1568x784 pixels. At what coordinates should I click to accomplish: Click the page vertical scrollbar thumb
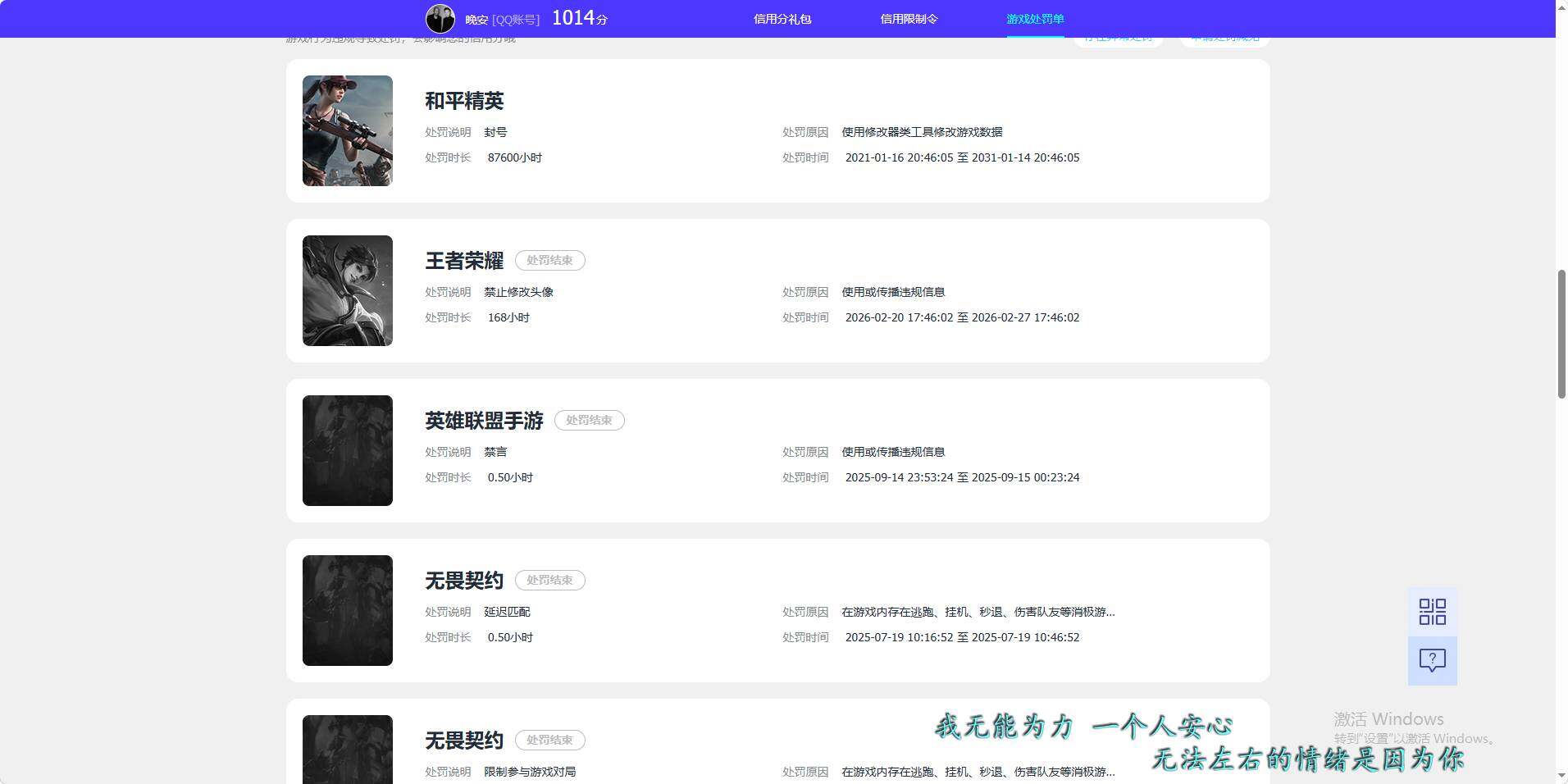point(1561,334)
